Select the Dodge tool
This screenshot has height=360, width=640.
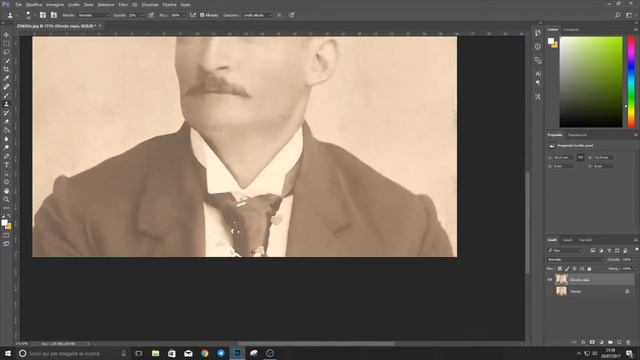tap(6, 147)
